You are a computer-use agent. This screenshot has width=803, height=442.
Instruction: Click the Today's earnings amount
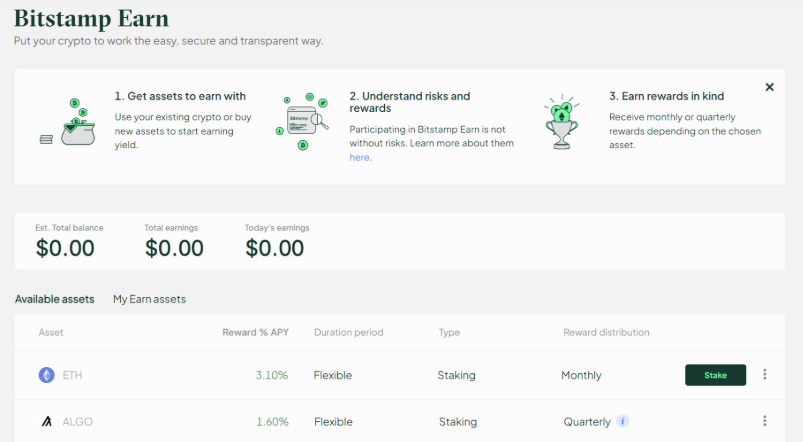[x=274, y=248]
